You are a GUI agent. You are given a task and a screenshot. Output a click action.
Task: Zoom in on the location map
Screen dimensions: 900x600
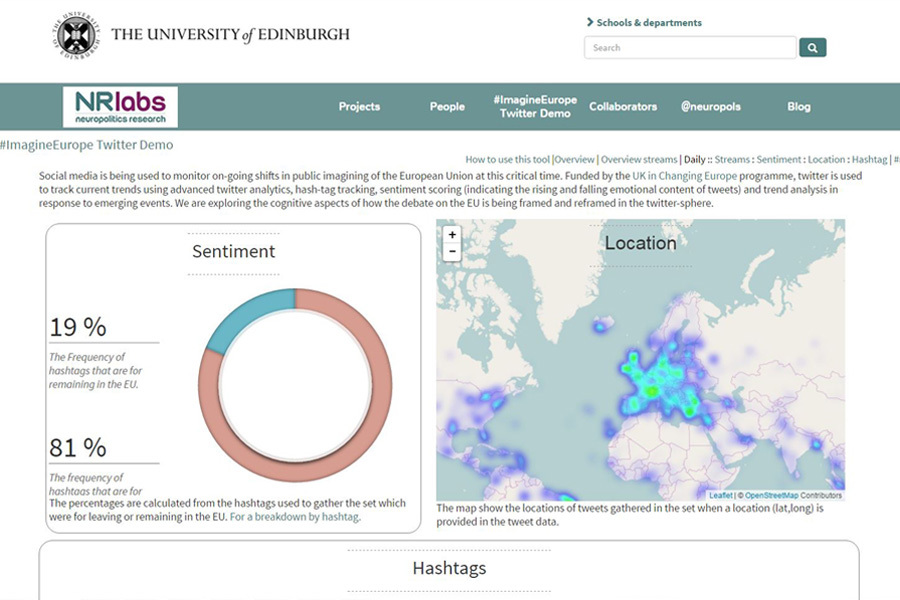[x=452, y=235]
